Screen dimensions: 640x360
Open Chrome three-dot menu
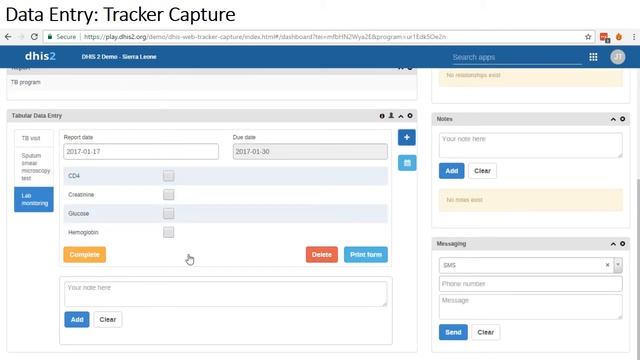tap(634, 37)
